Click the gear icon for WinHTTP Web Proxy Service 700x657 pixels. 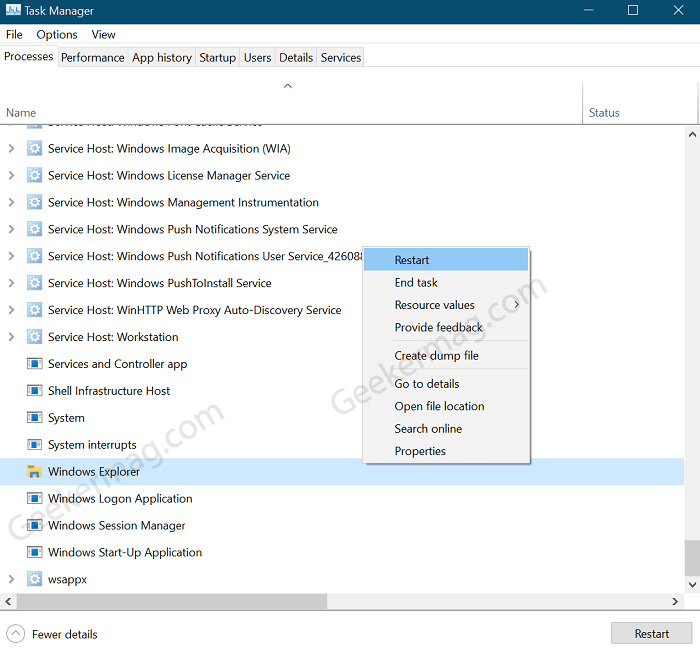click(34, 310)
